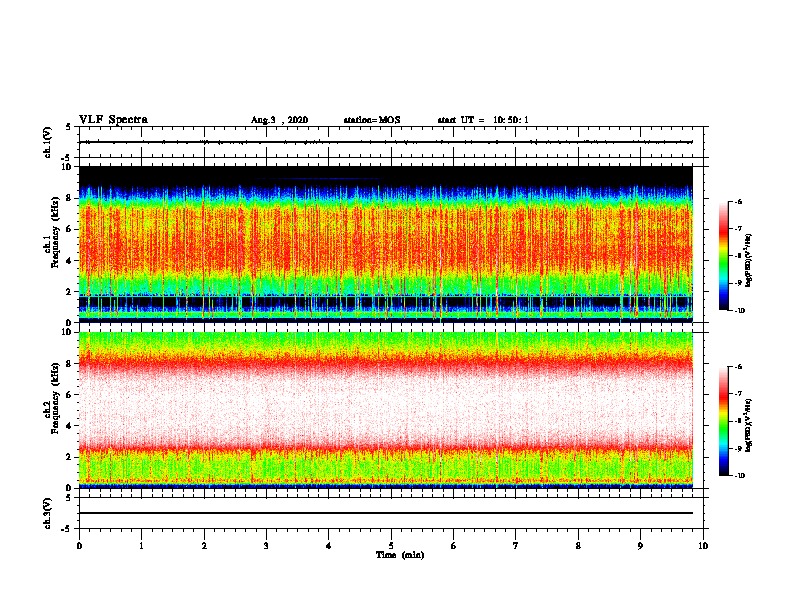Viewport: 792px width, 612px height.
Task: Click the "station=MOS" header label
Action: coord(372,120)
